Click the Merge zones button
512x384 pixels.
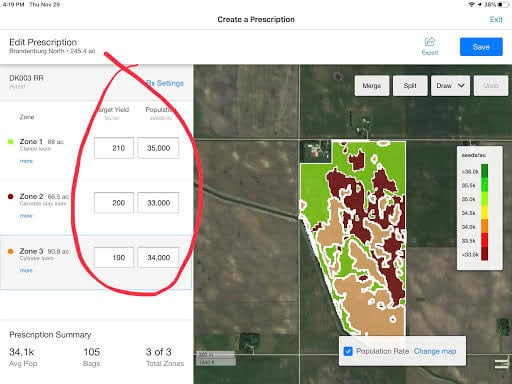[x=372, y=86]
